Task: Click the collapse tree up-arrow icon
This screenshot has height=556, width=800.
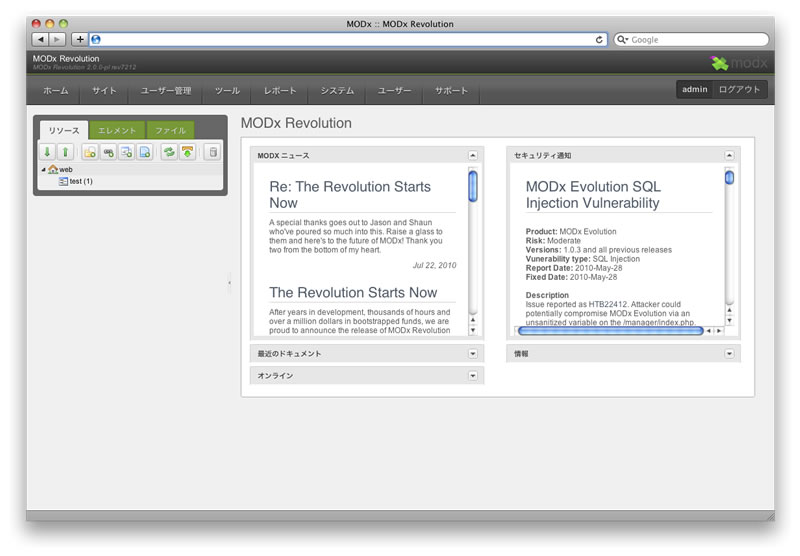Action: click(x=65, y=152)
